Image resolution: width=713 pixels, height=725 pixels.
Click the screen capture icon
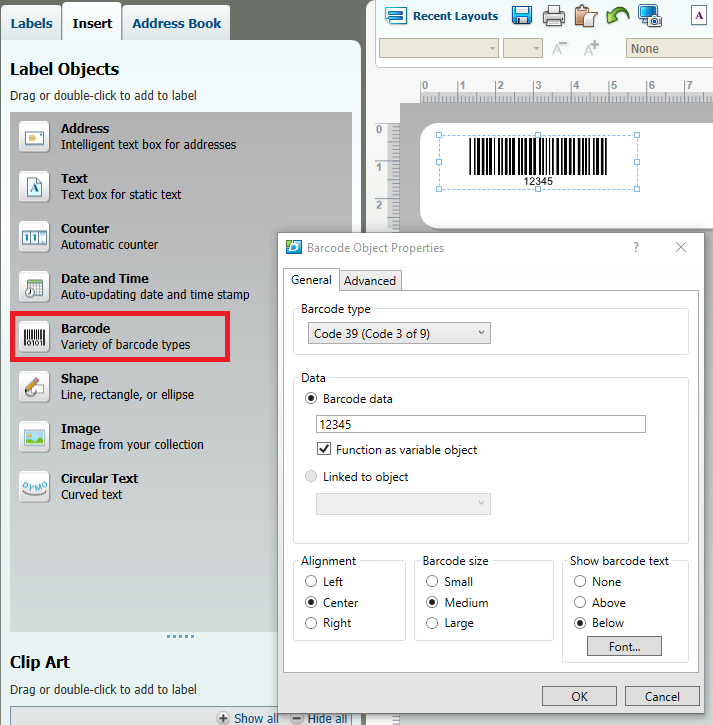coord(650,15)
